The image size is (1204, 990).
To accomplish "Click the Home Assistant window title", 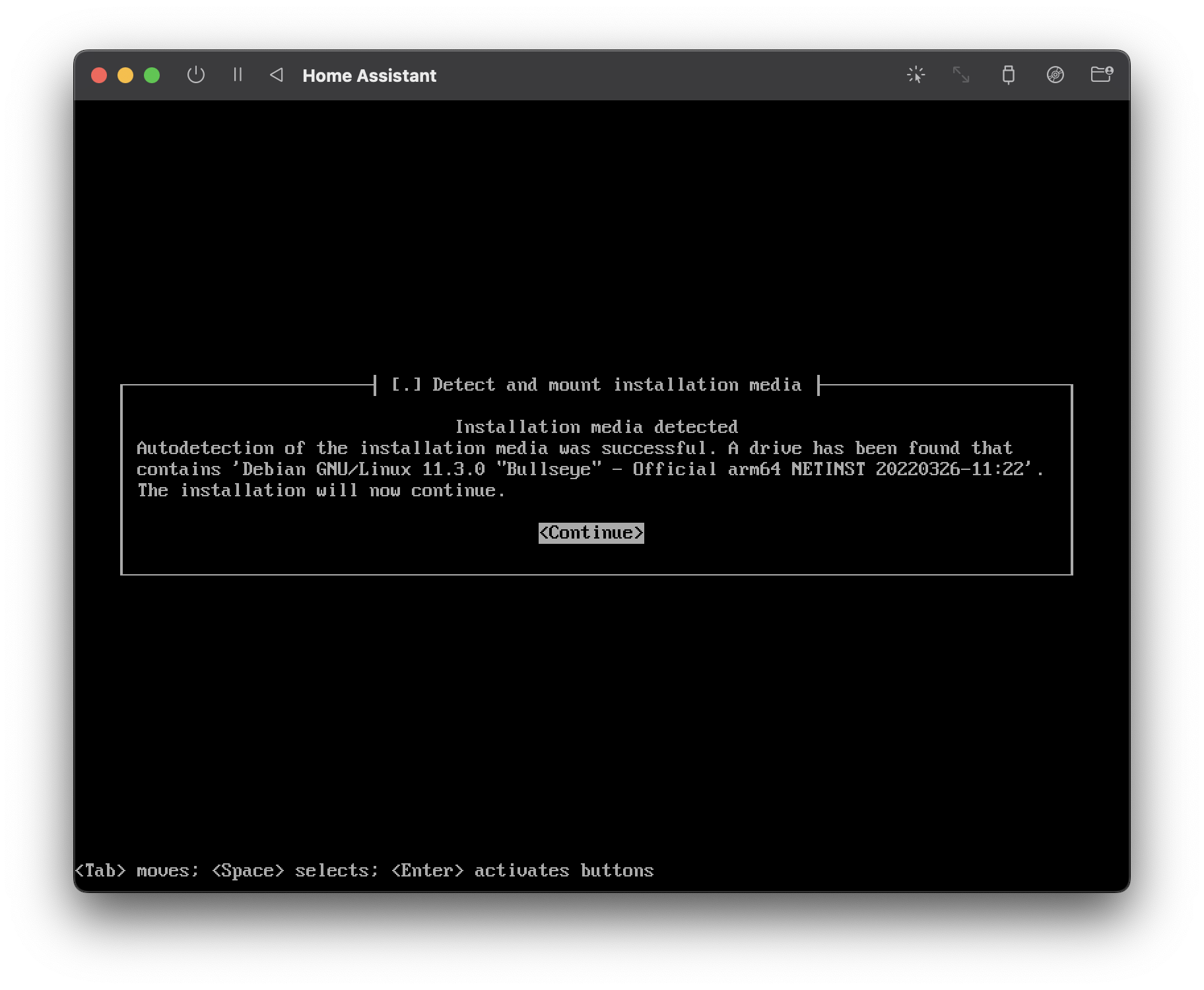I will tap(369, 75).
